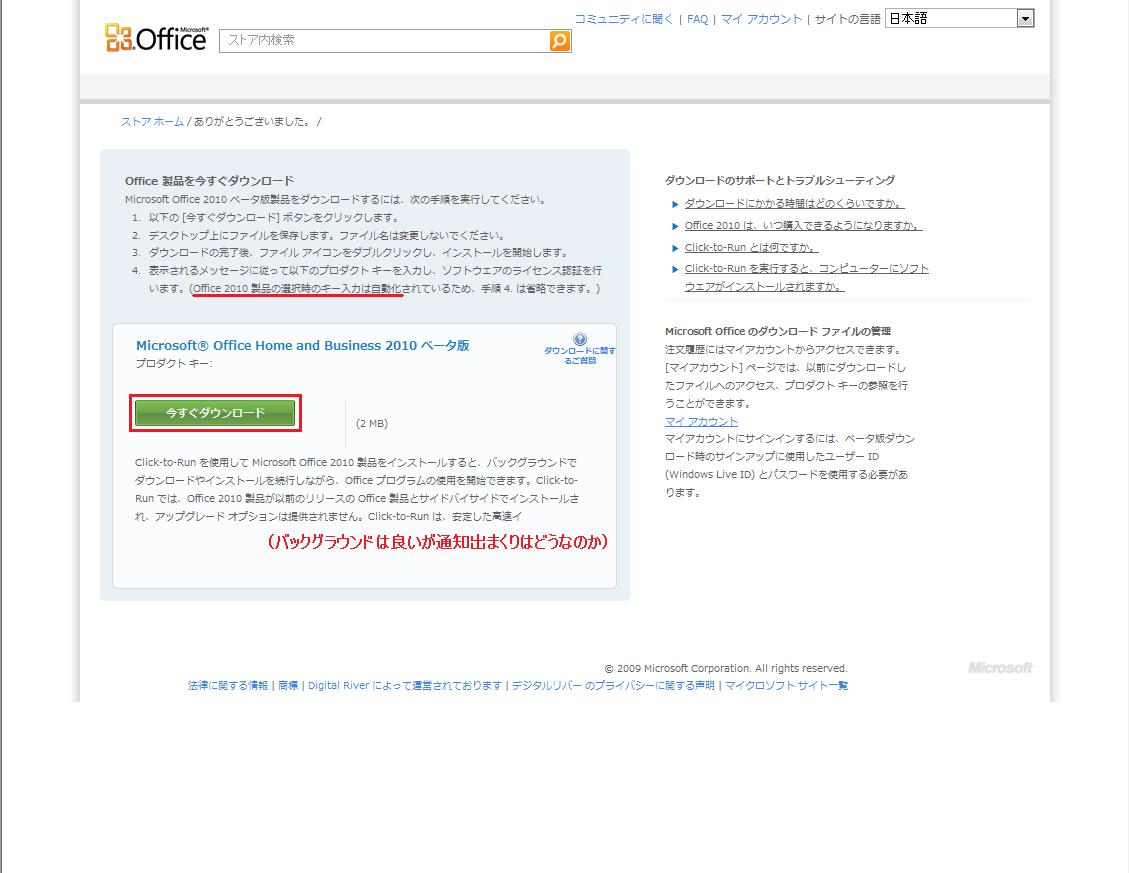The width and height of the screenshot is (1129, 873).
Task: Click the ありがとうございました breadcrumb text
Action: 252,122
